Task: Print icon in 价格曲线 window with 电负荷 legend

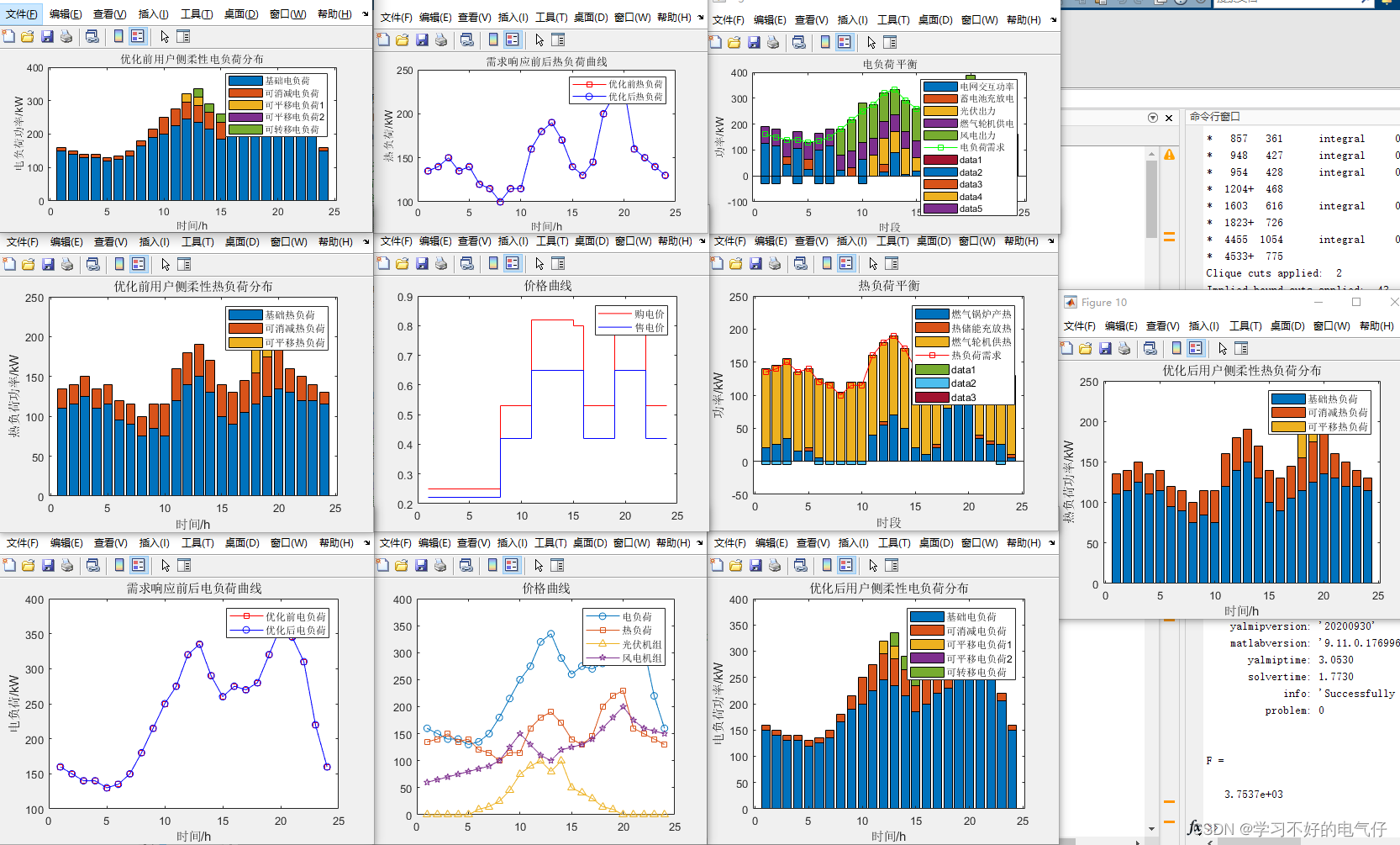Action: pos(440,565)
